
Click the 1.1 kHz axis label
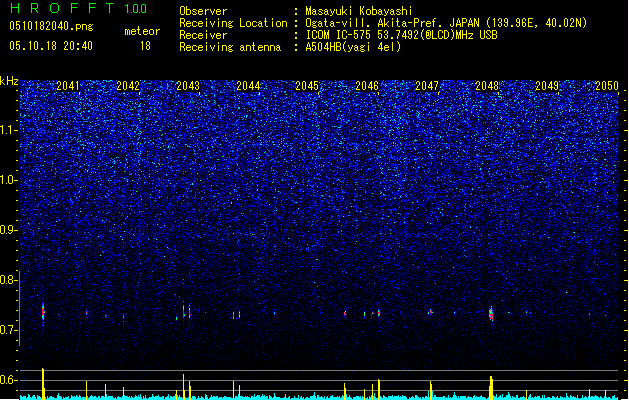[9, 130]
